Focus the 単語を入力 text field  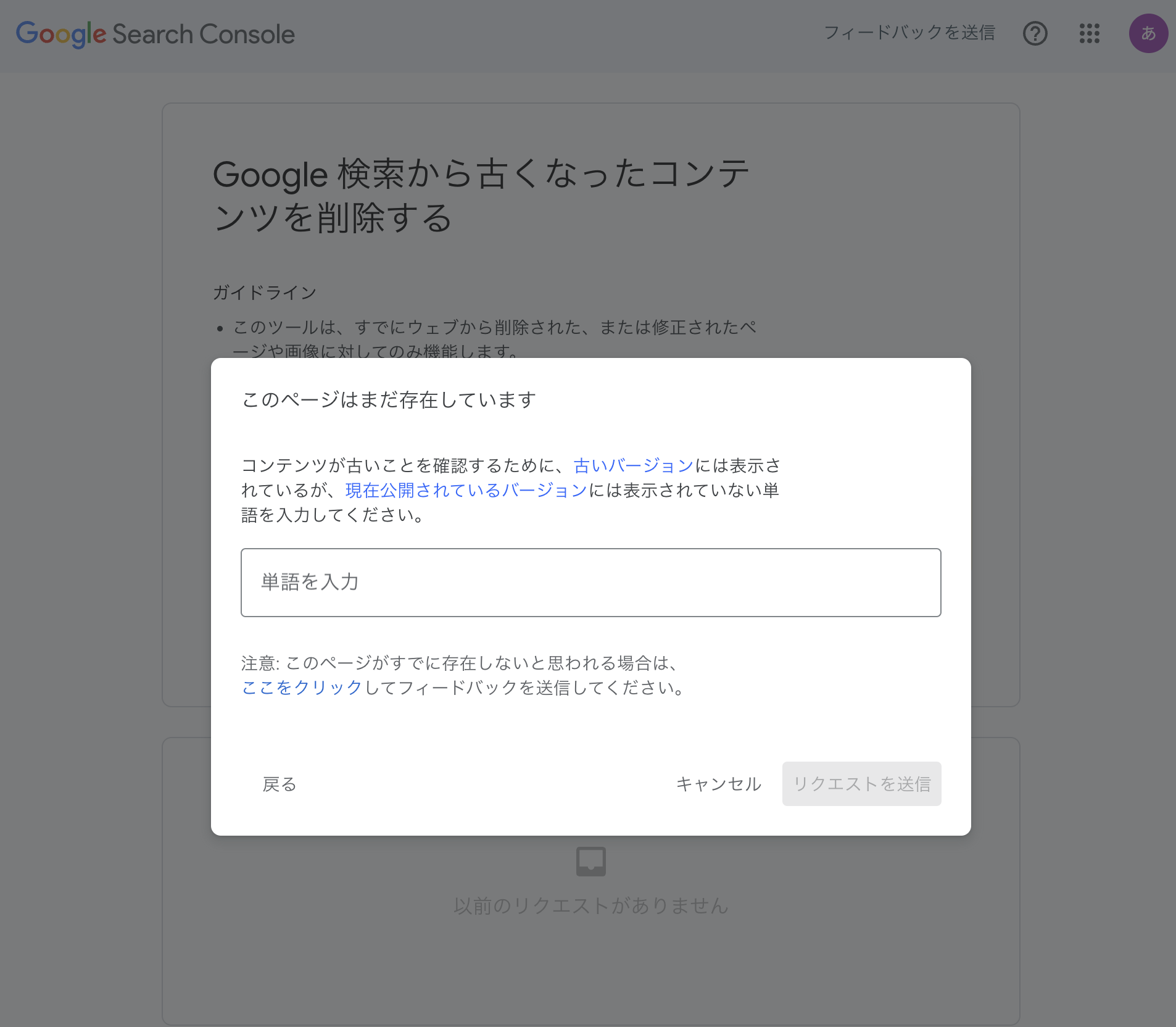590,582
